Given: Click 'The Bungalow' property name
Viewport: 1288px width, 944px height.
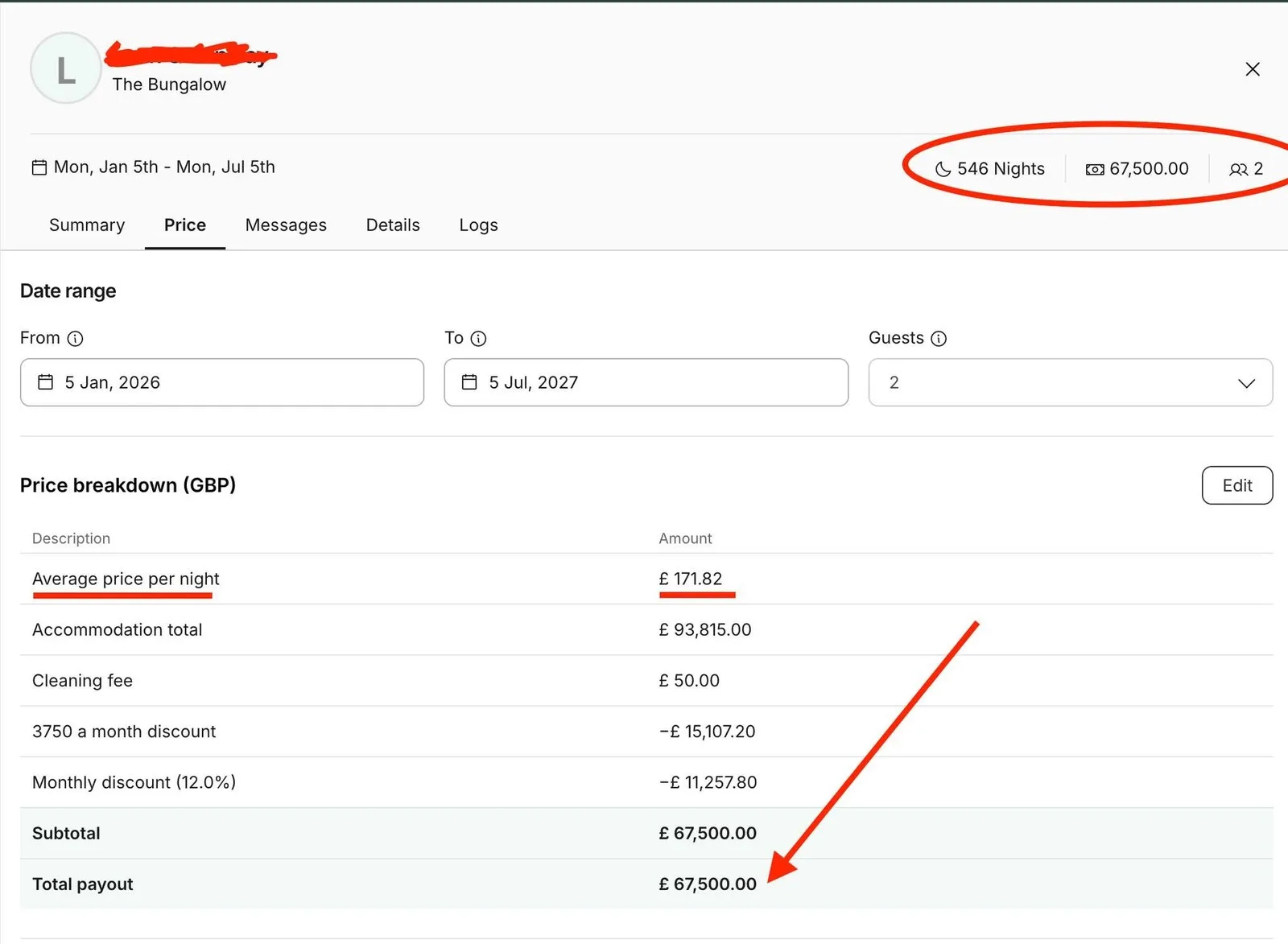Looking at the screenshot, I should pos(169,85).
